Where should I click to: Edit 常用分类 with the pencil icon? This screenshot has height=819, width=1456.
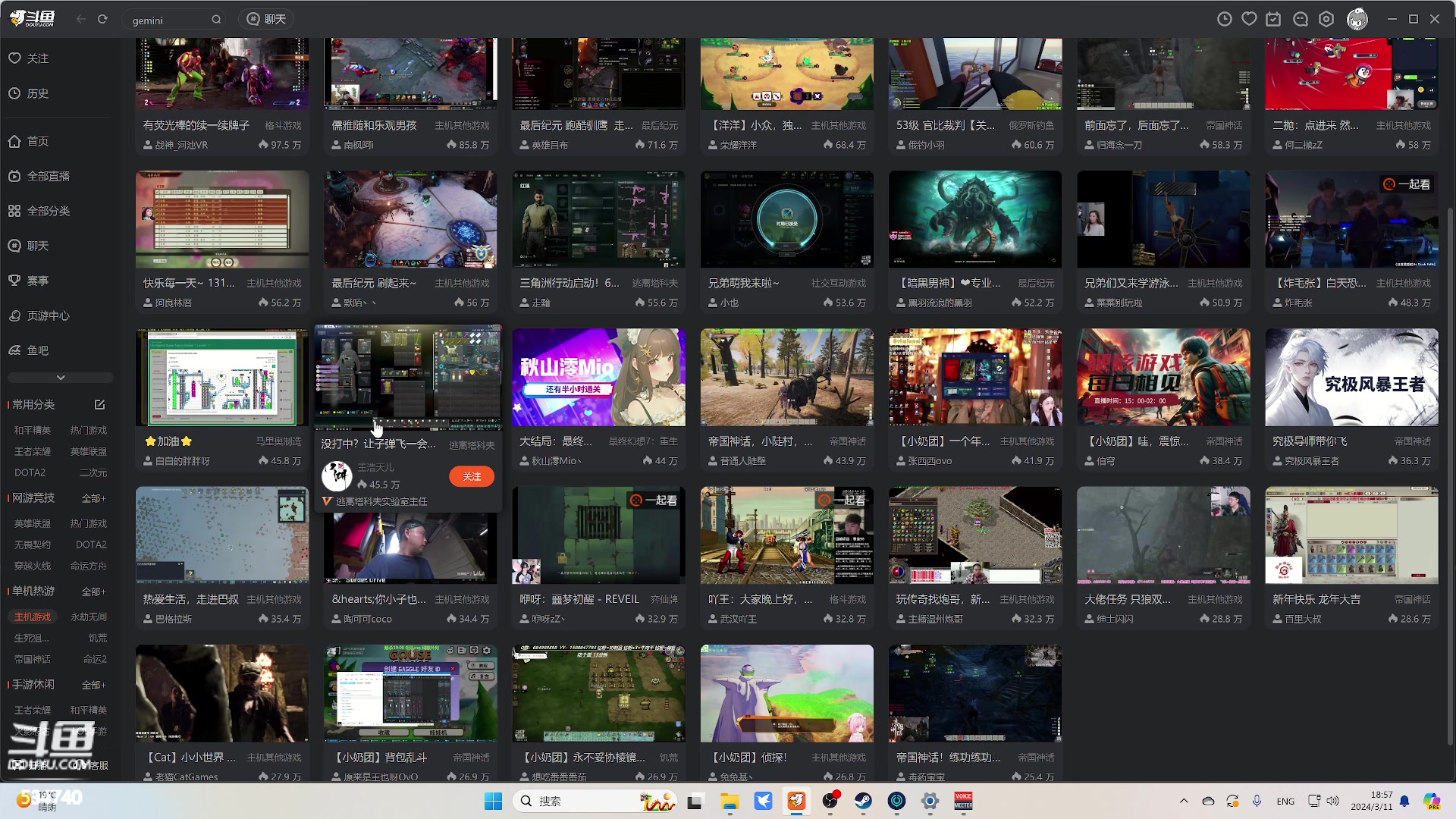coord(99,405)
